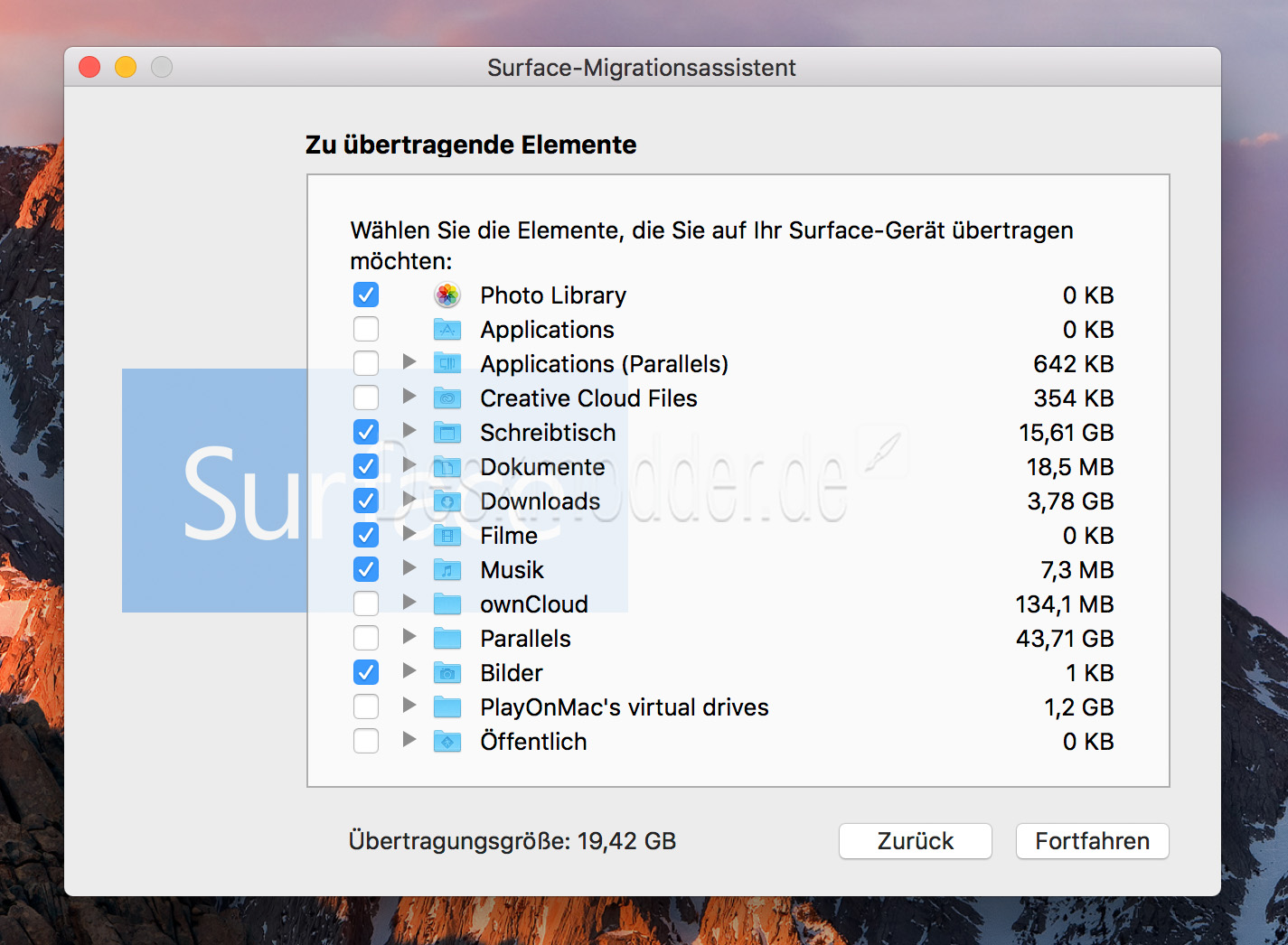Click the 642 KB size value
Image resolution: width=1288 pixels, height=945 pixels.
pyautogui.click(x=1074, y=364)
